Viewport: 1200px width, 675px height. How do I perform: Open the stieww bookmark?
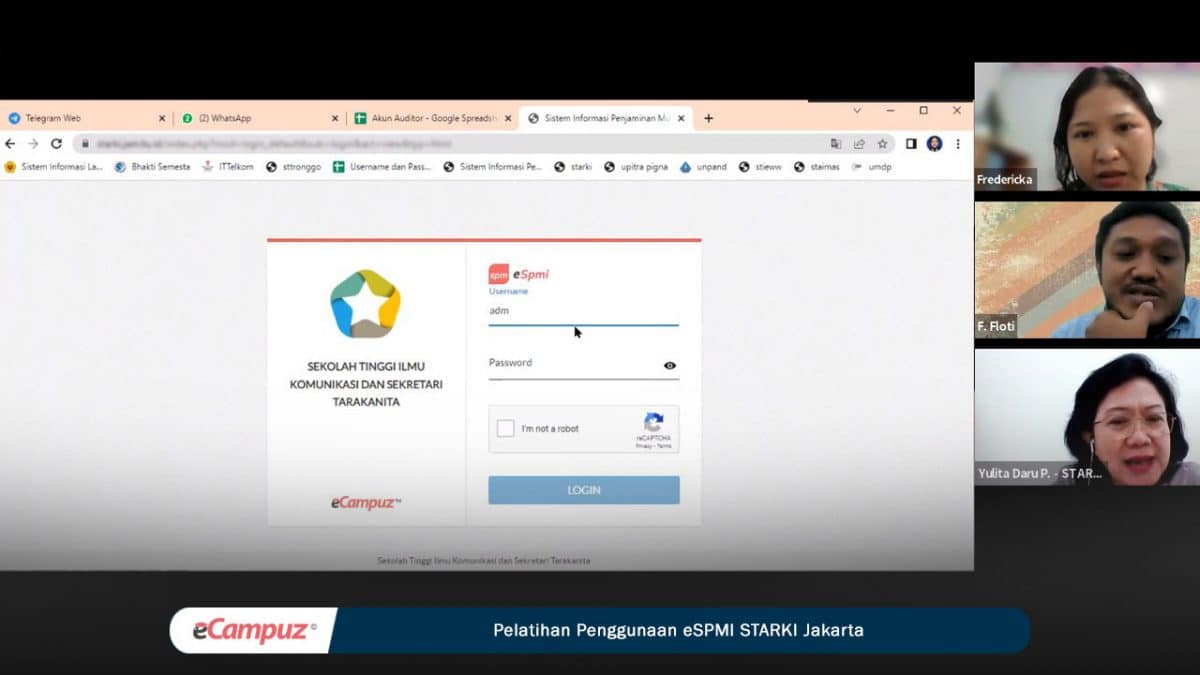coord(761,167)
